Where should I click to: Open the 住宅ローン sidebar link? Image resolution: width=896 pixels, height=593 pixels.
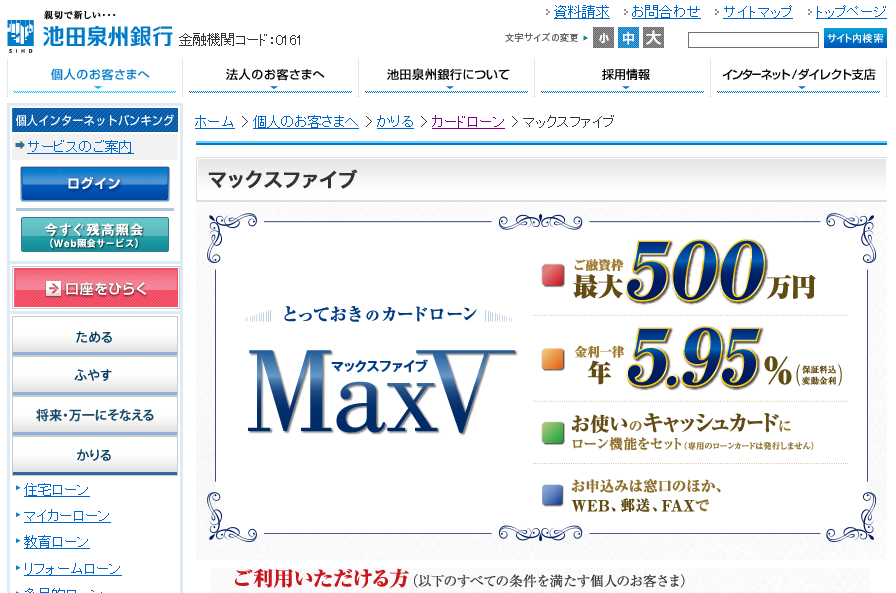(56, 490)
